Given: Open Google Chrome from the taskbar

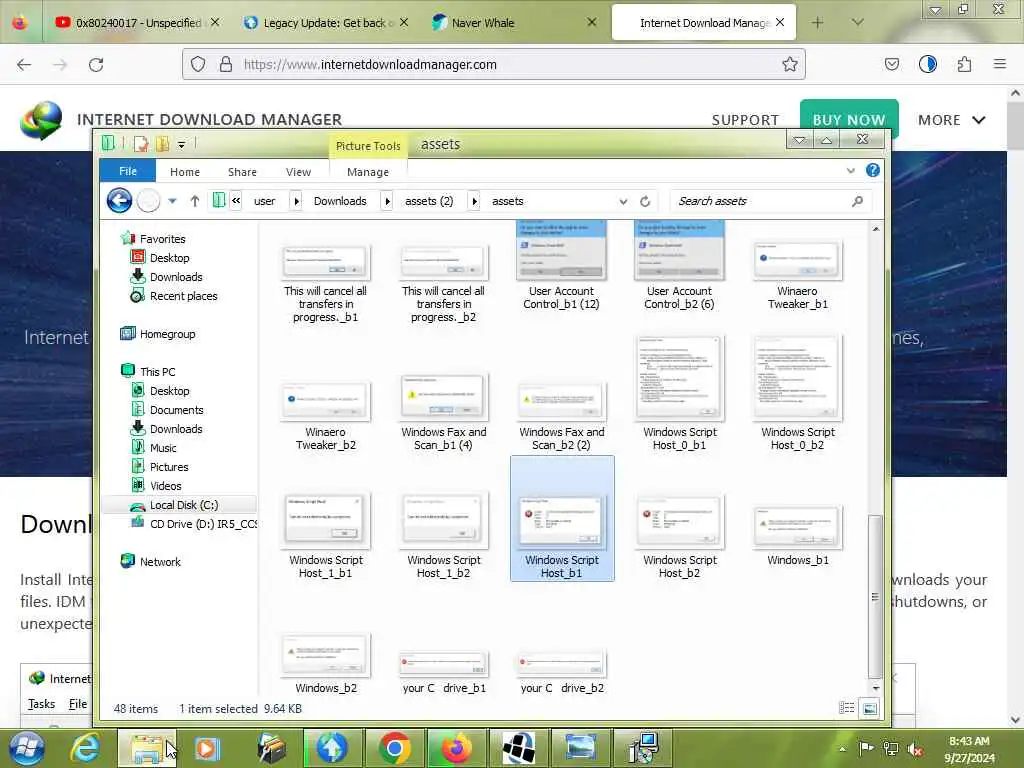Looking at the screenshot, I should 394,748.
